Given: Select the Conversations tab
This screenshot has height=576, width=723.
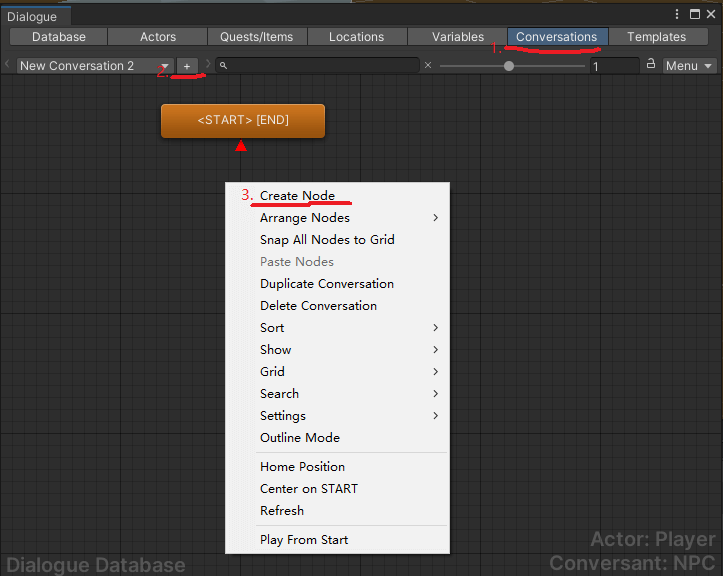Looking at the screenshot, I should point(557,37).
